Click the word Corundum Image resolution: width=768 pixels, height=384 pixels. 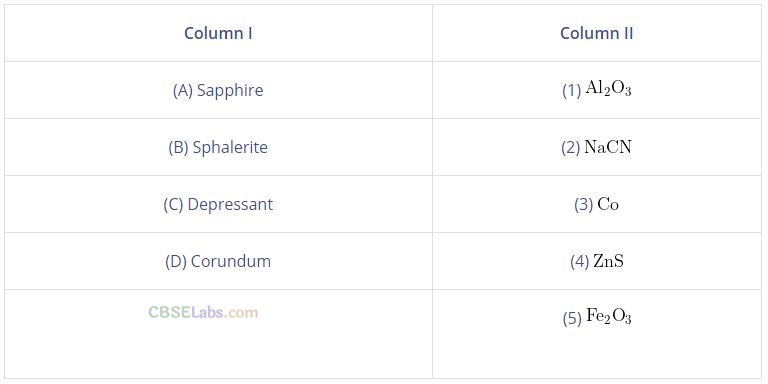(231, 261)
